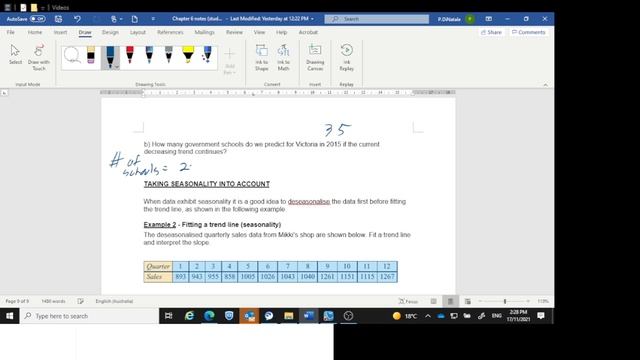The width and height of the screenshot is (640, 360).
Task: Click the English (Australia) language indicator
Action: tap(114, 301)
